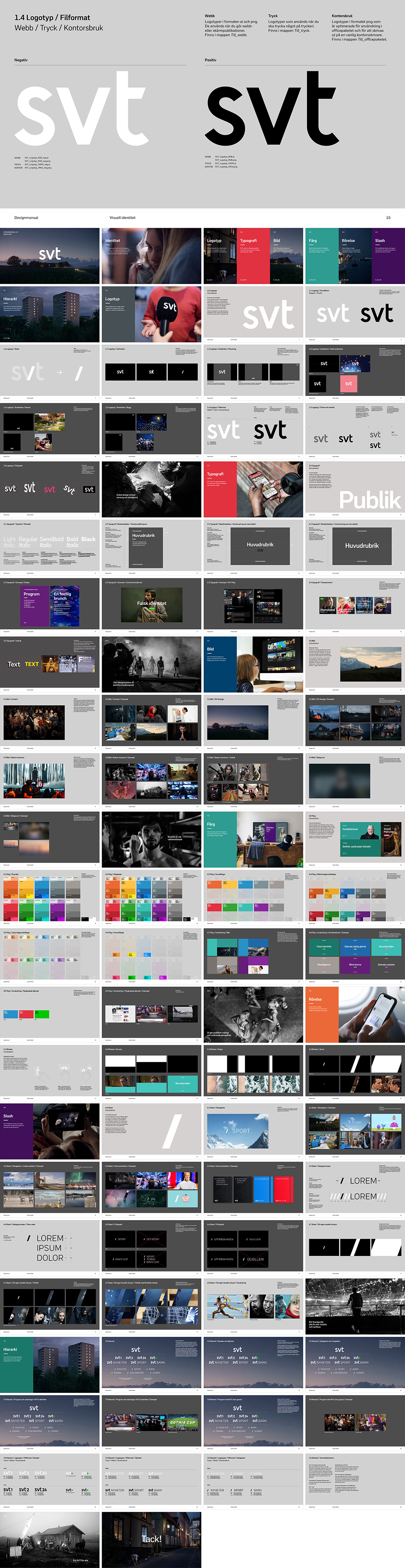This screenshot has height=1568, width=405.
Task: Open the font weights thumbnail Light to Black
Action: 50,548
